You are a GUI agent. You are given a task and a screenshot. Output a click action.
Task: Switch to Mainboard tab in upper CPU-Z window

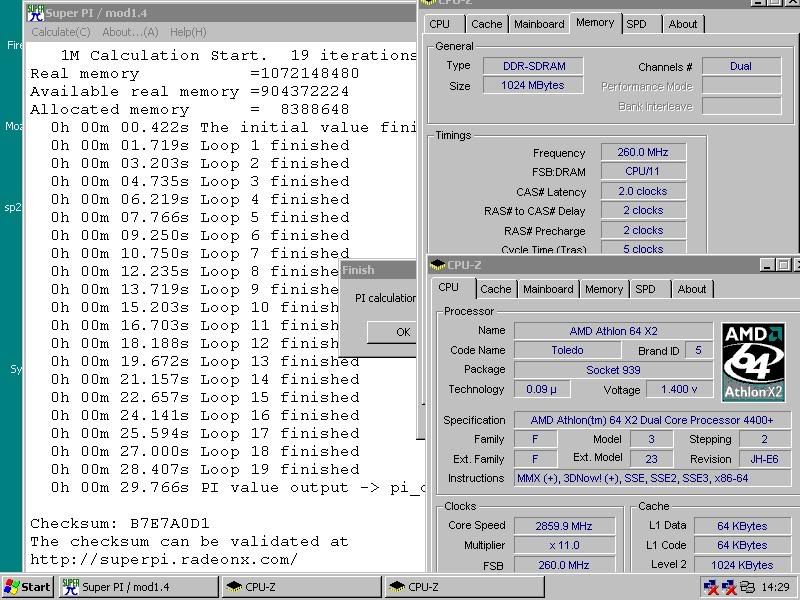[x=539, y=24]
